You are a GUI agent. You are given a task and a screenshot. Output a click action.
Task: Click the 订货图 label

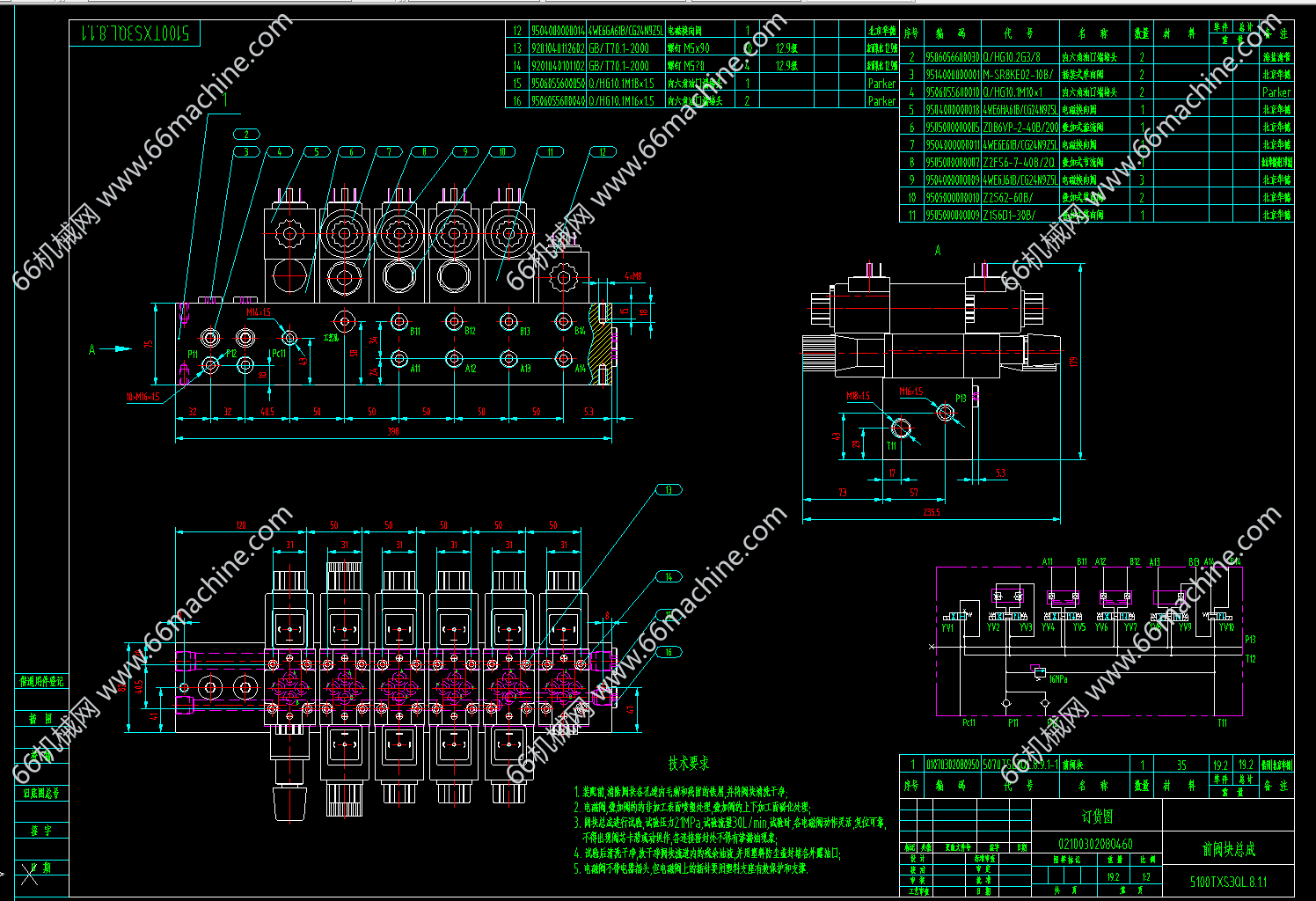1097,817
